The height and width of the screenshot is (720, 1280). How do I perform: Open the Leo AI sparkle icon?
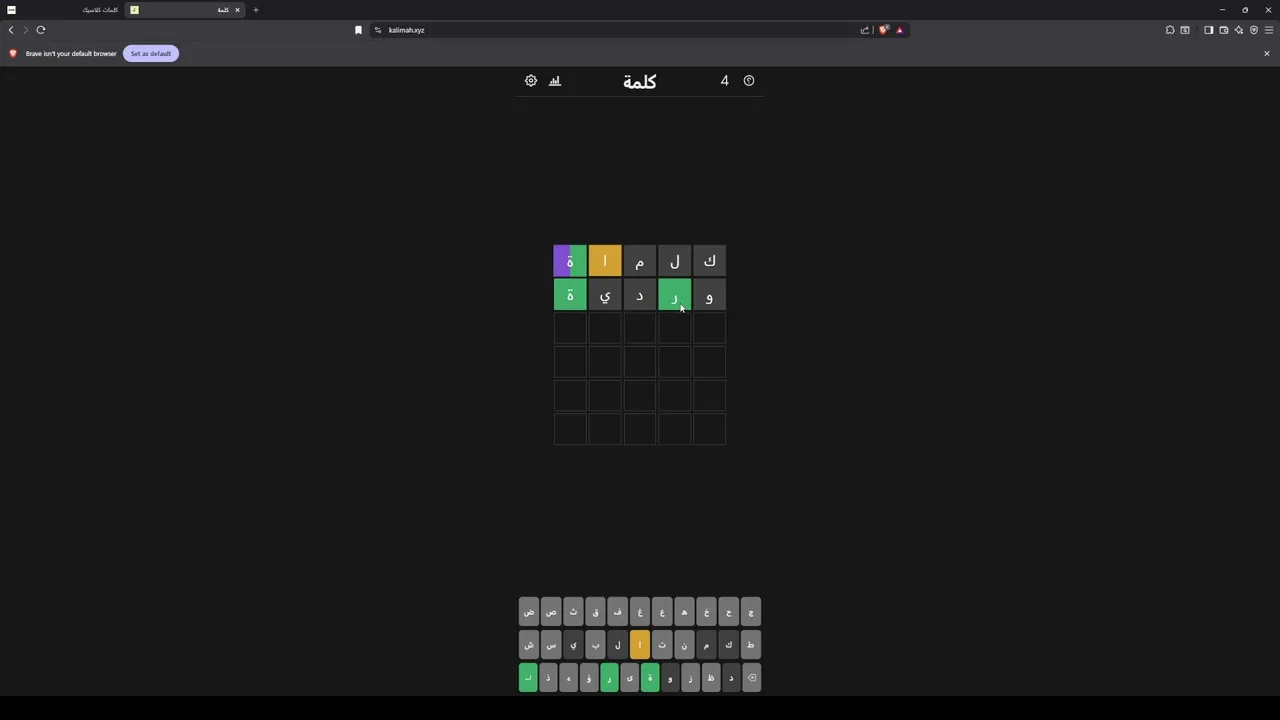pos(1238,30)
